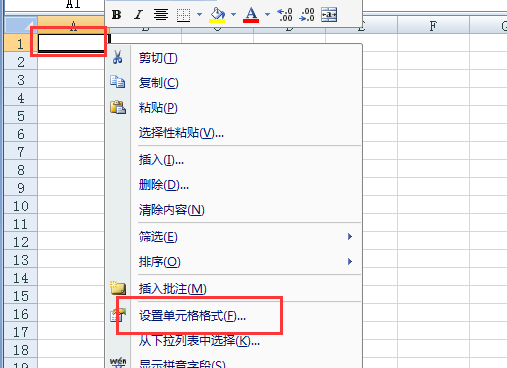Select row 10 header
507x368 pixels.
click(x=21, y=206)
